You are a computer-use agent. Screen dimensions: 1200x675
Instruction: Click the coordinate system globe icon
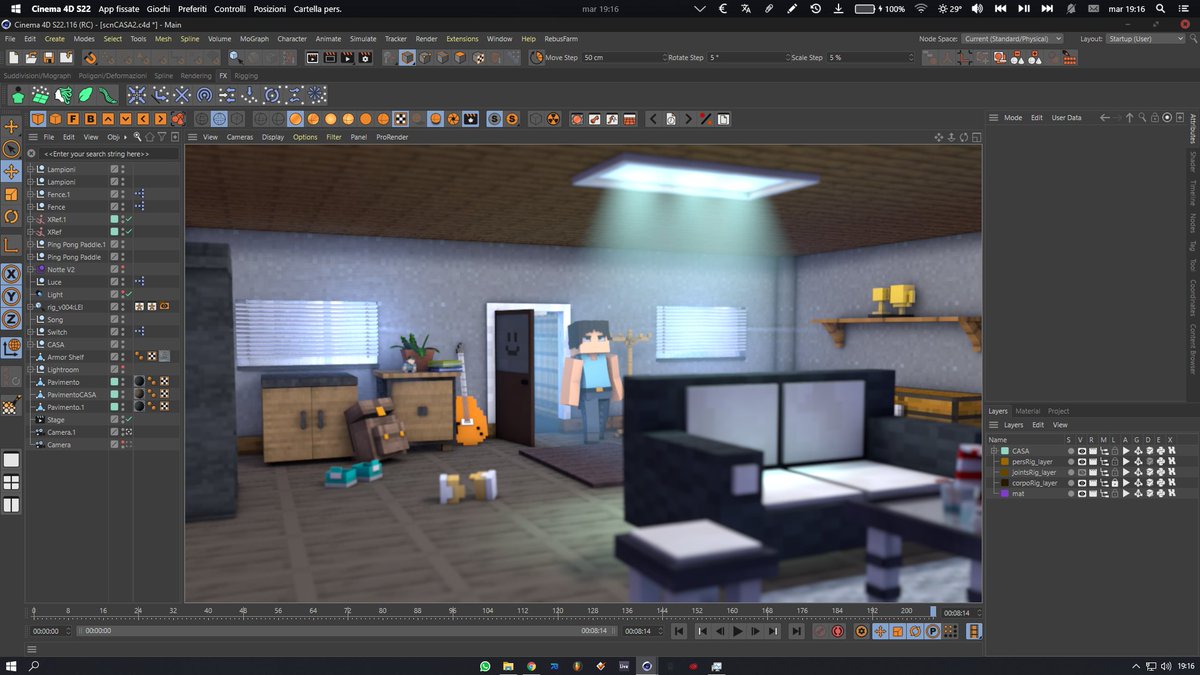(x=12, y=347)
